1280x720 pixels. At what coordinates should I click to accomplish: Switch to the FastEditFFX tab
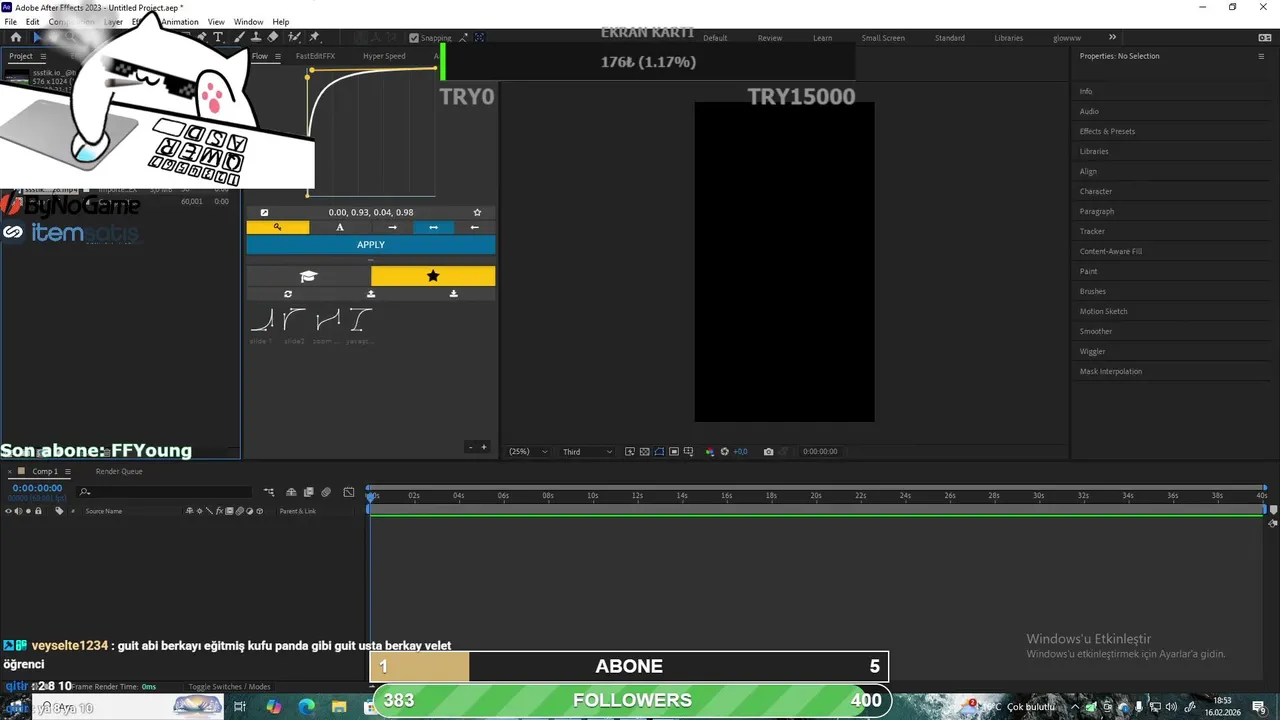pyautogui.click(x=315, y=56)
